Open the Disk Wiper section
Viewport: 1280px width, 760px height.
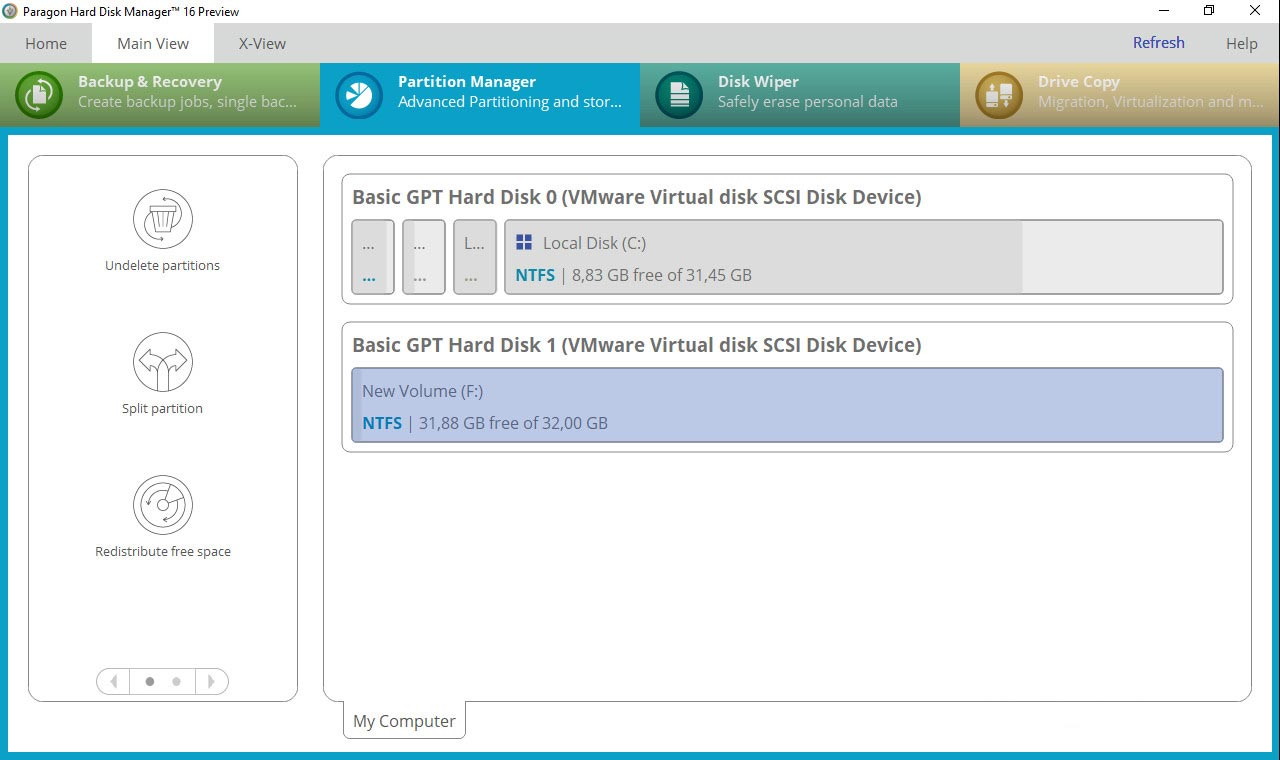tap(800, 95)
